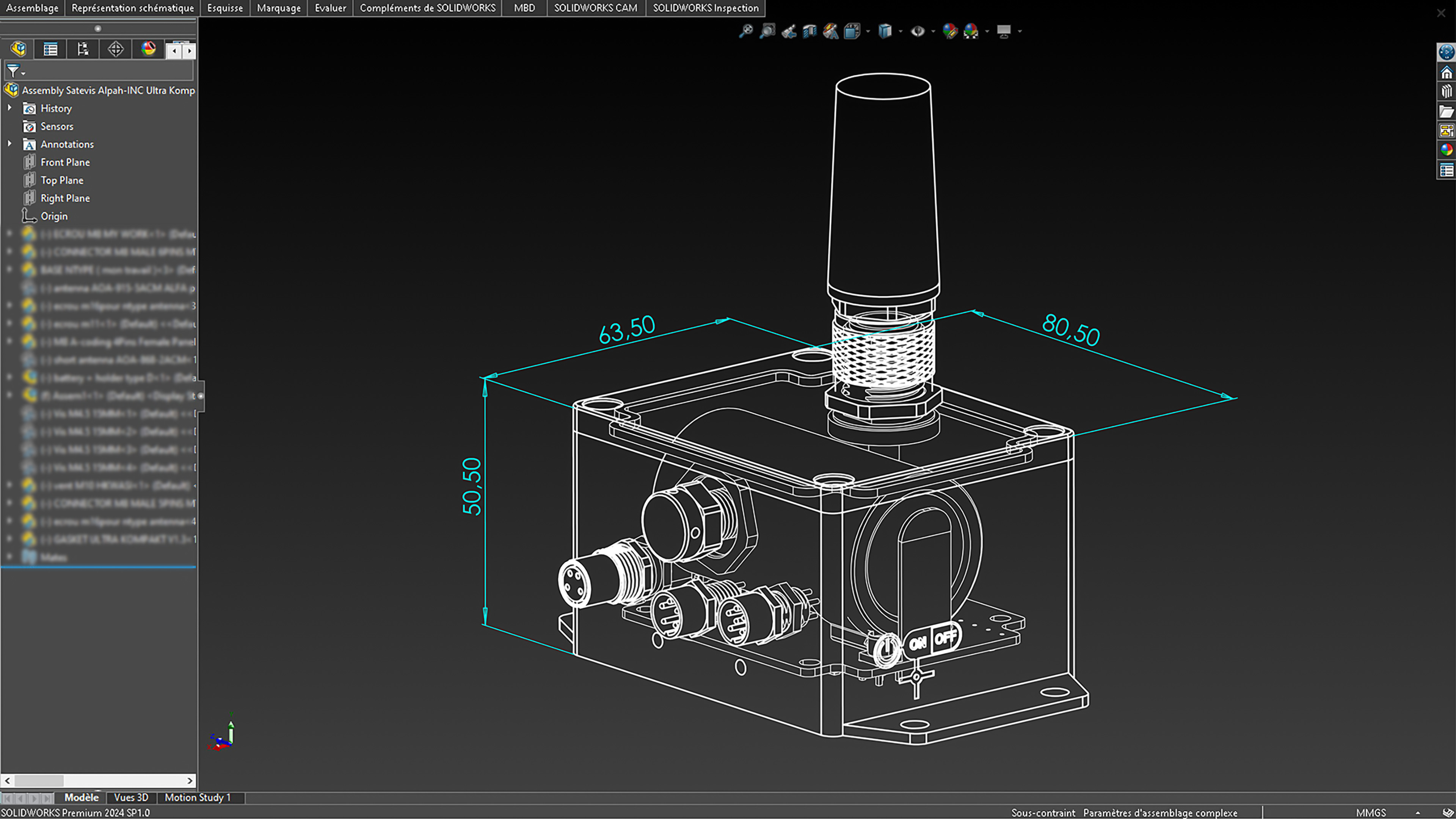Viewport: 1456px width, 819px height.
Task: Click the View Settings monitor icon
Action: [x=1004, y=31]
